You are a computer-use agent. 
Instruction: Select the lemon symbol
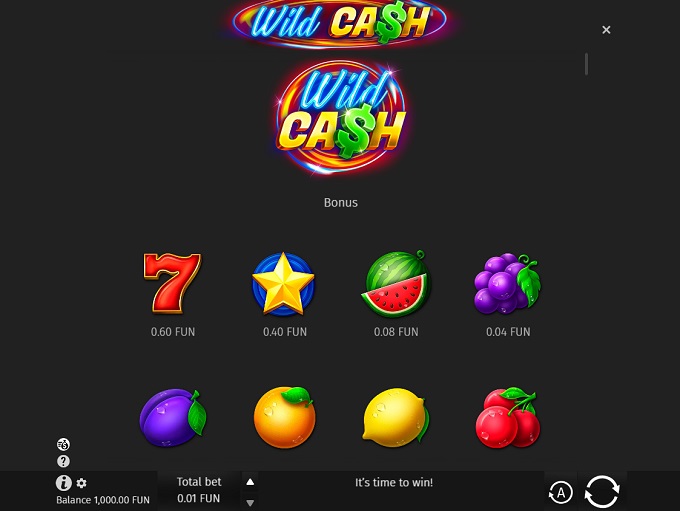tap(396, 417)
